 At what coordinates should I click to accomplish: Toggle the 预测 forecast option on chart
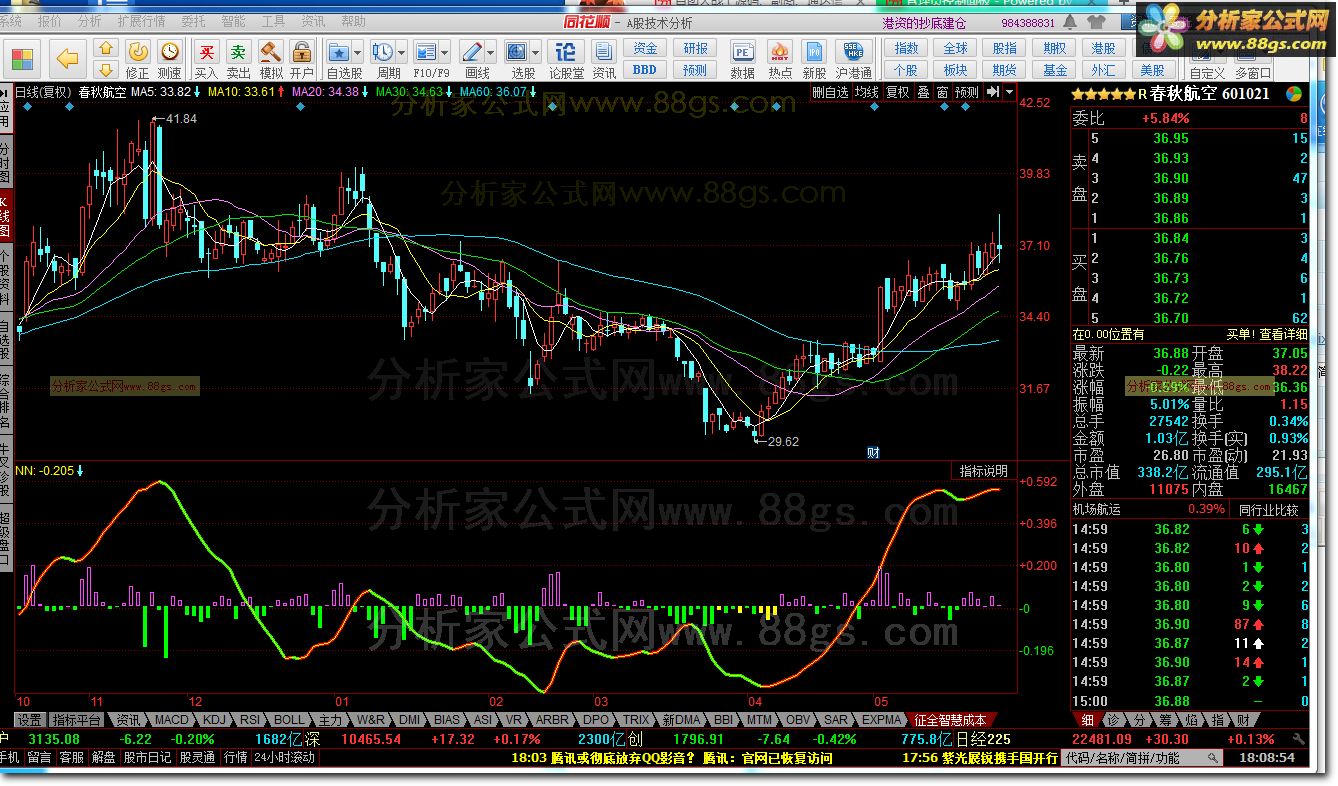(x=967, y=92)
